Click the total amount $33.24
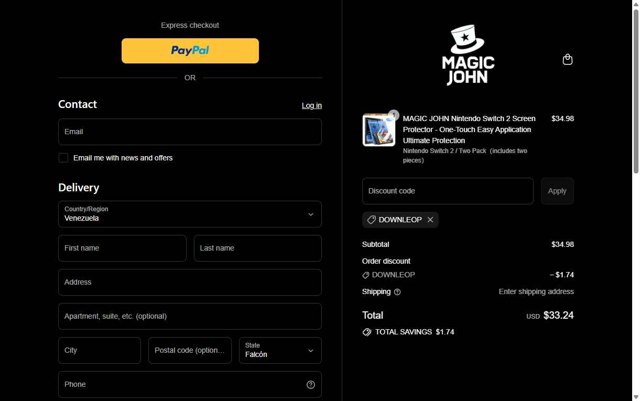 click(558, 315)
